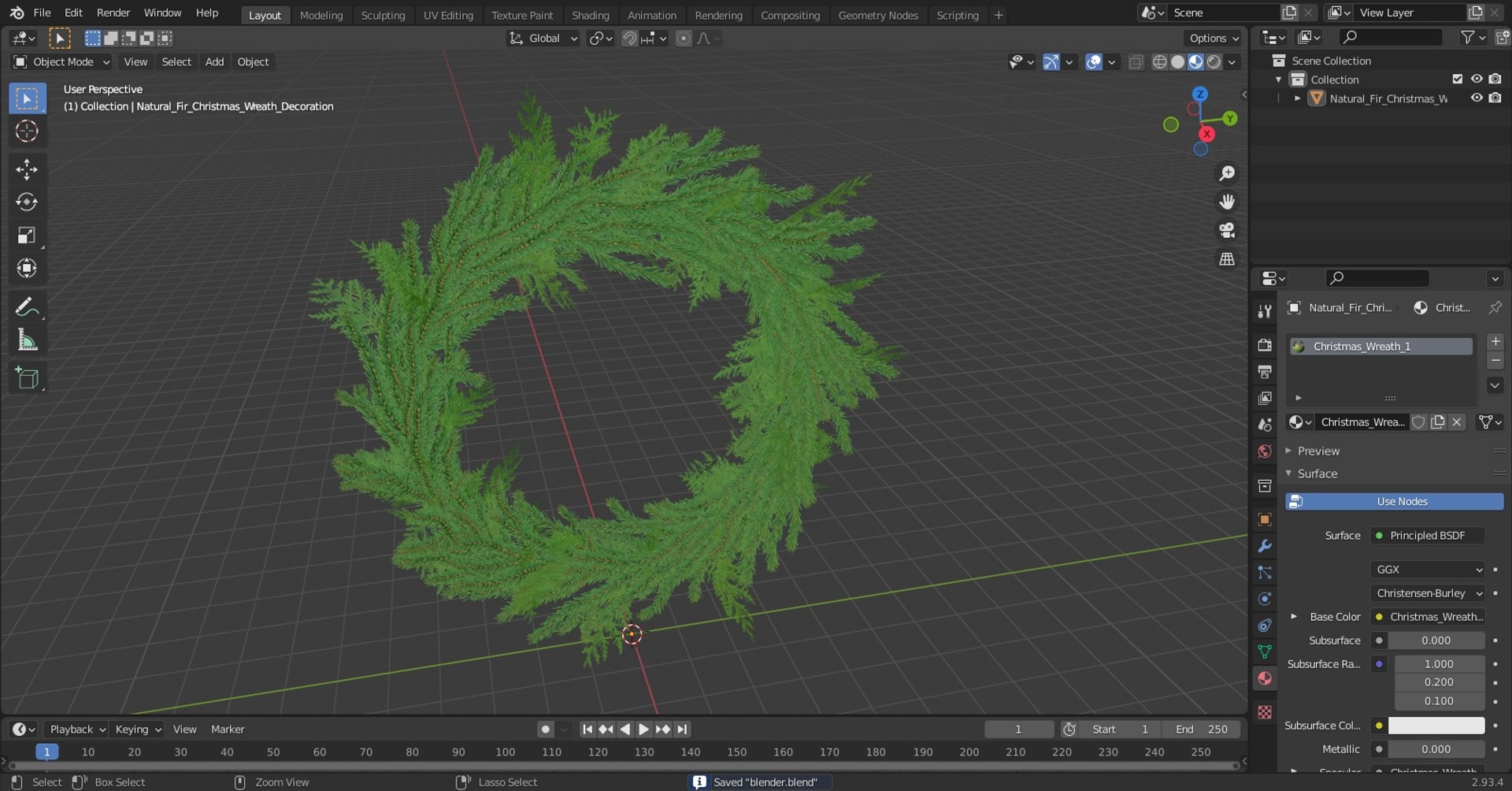Open the Render properties tab
1512x791 pixels.
click(1265, 345)
